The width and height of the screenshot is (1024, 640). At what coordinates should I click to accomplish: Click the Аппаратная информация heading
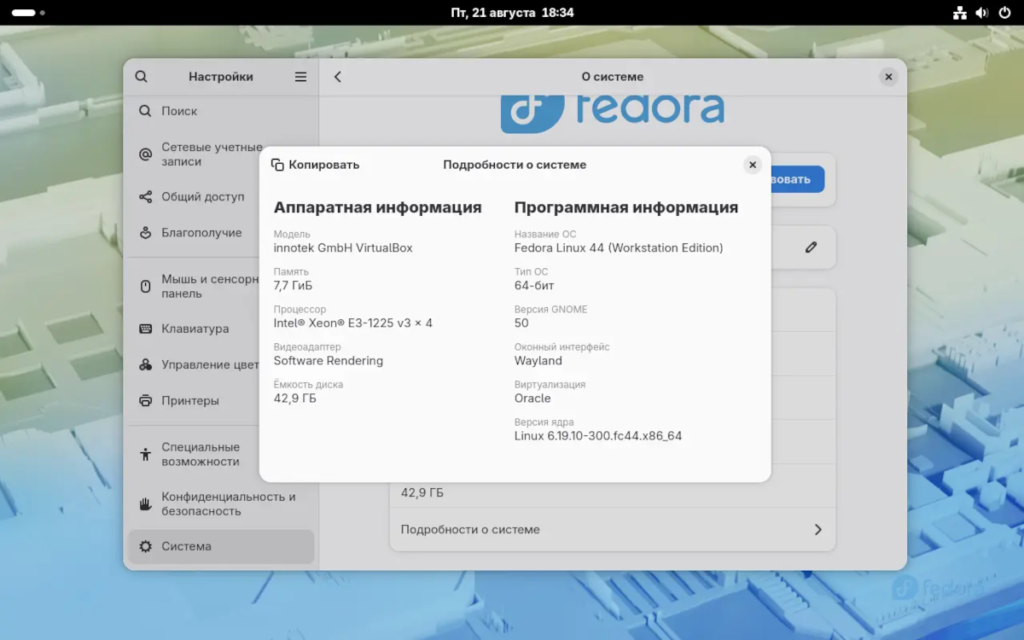pyautogui.click(x=377, y=207)
